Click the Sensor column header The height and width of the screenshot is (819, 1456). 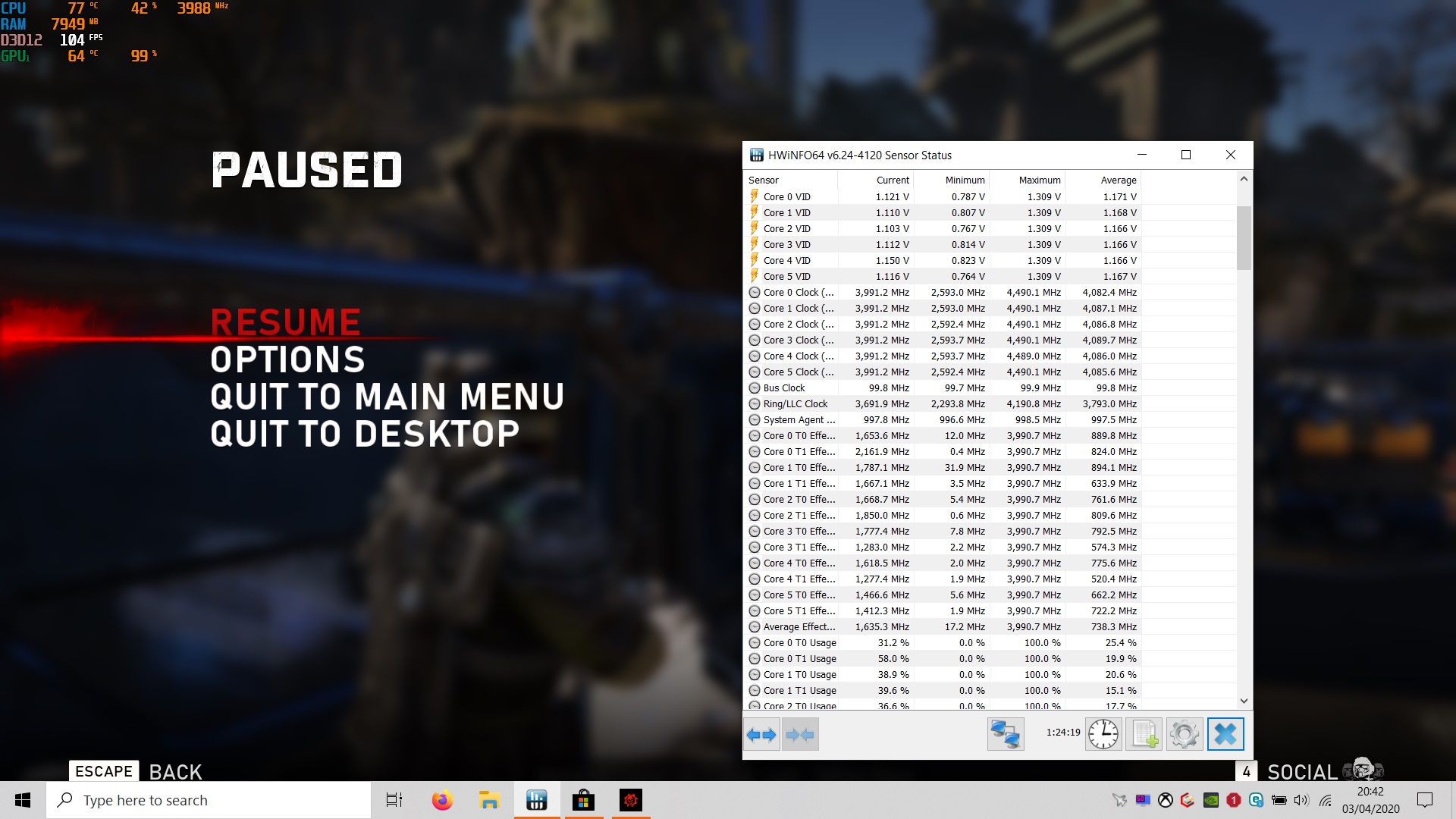pos(792,180)
